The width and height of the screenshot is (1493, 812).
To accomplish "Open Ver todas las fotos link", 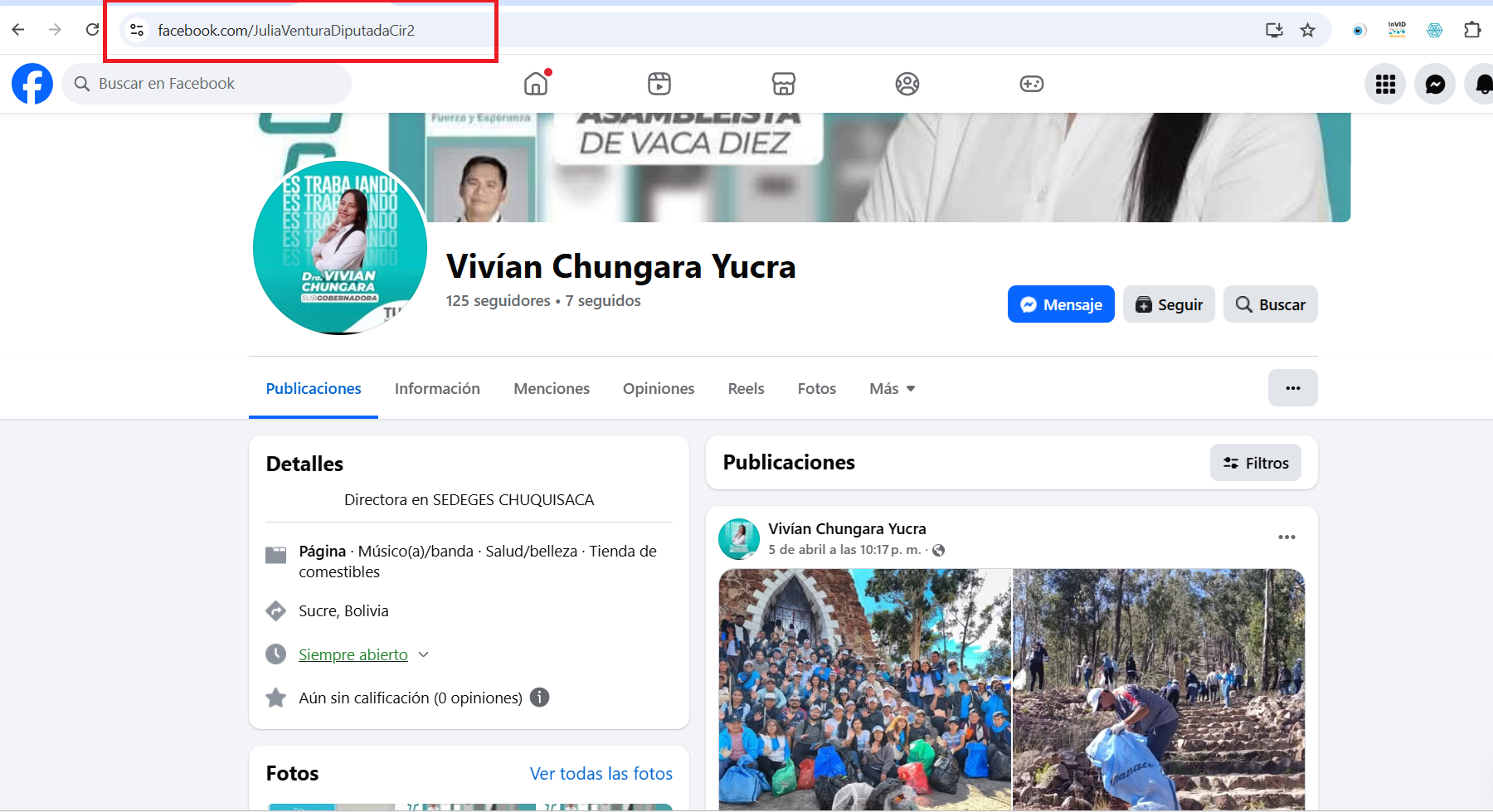I will 601,774.
